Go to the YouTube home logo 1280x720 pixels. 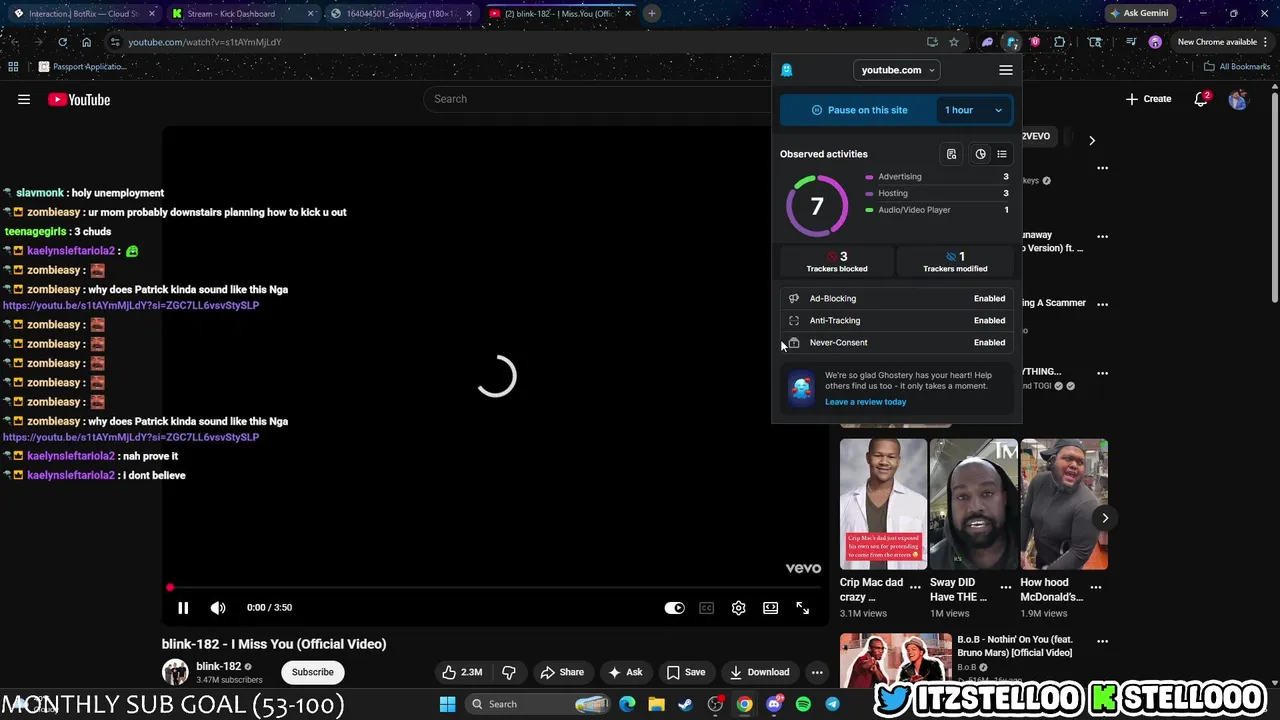click(x=79, y=99)
